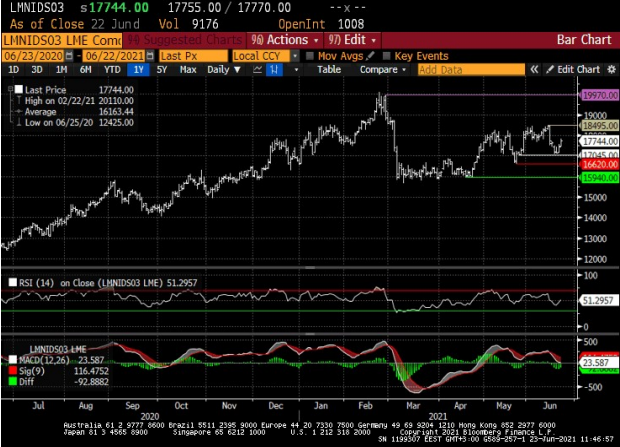This screenshot has height=447, width=620.
Task: Click the LMNIDS03 LME Comdty security field
Action: [62, 40]
